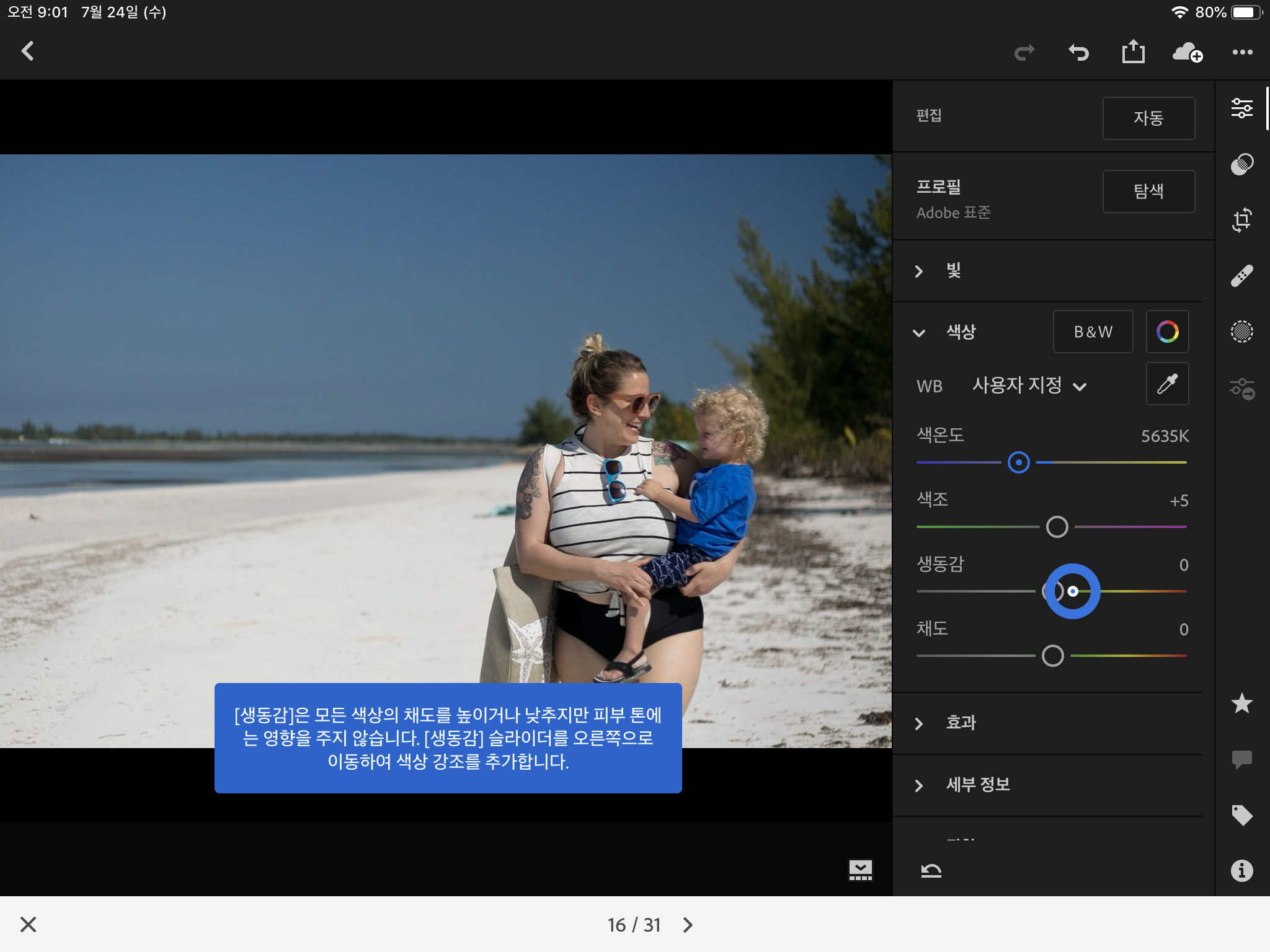Tap the white balance eyedropper
The image size is (1270, 952).
tap(1167, 384)
